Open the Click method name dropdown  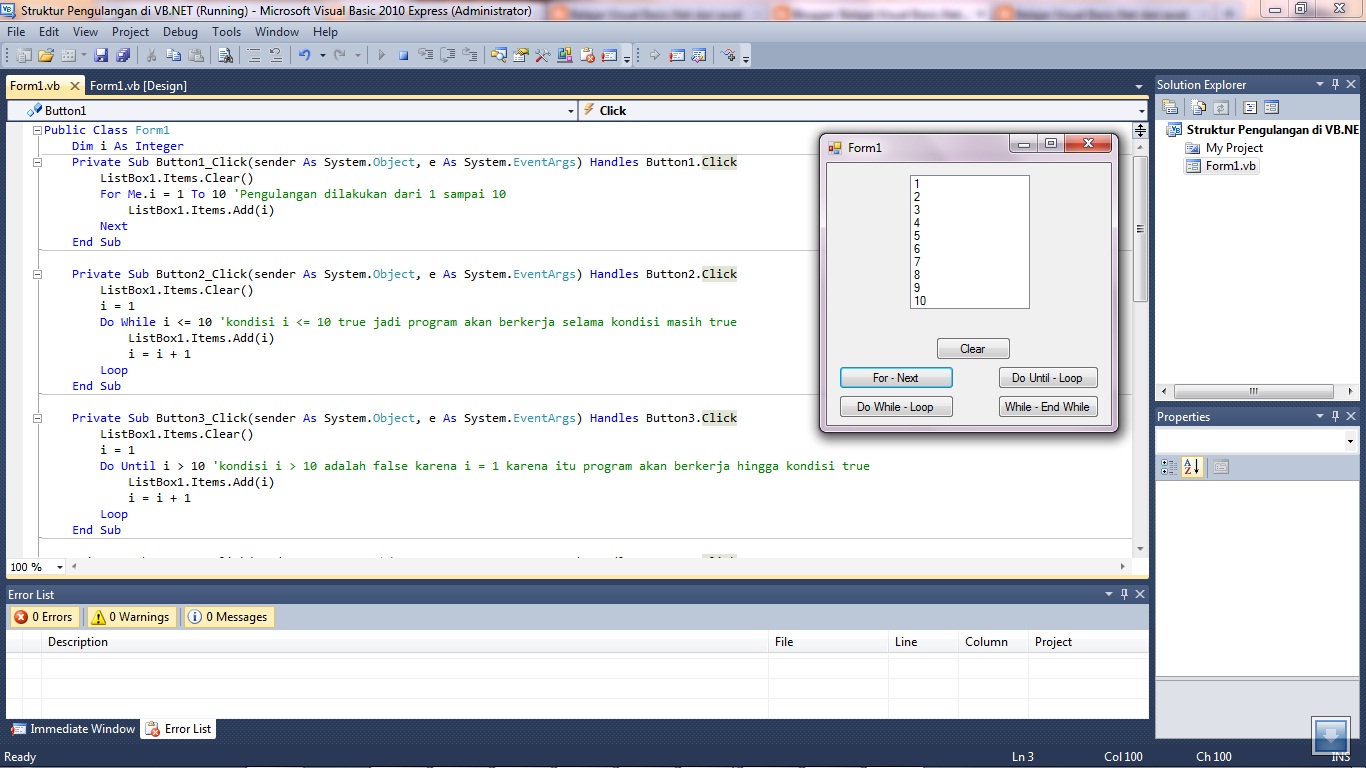click(x=1141, y=111)
